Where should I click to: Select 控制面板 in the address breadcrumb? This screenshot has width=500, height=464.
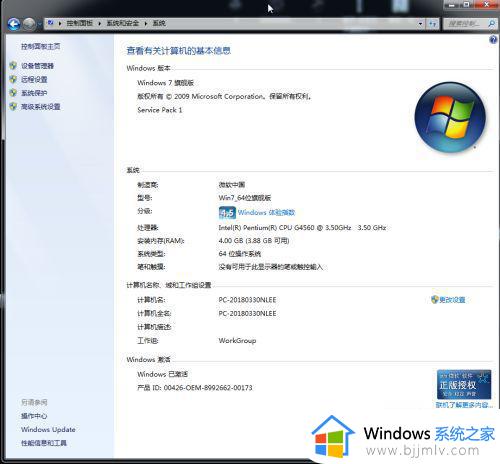(80, 23)
